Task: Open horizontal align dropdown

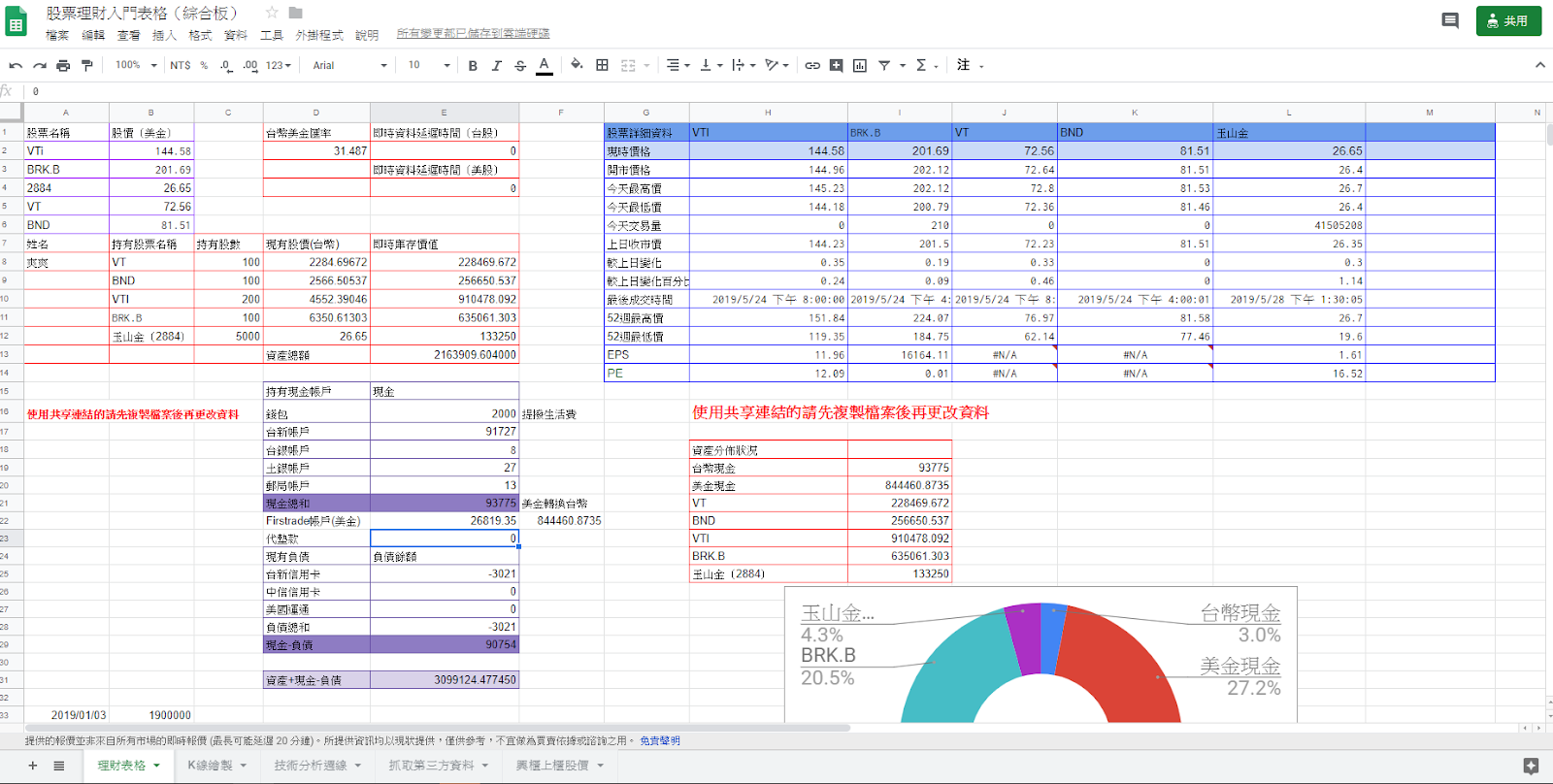Action: 677,65
